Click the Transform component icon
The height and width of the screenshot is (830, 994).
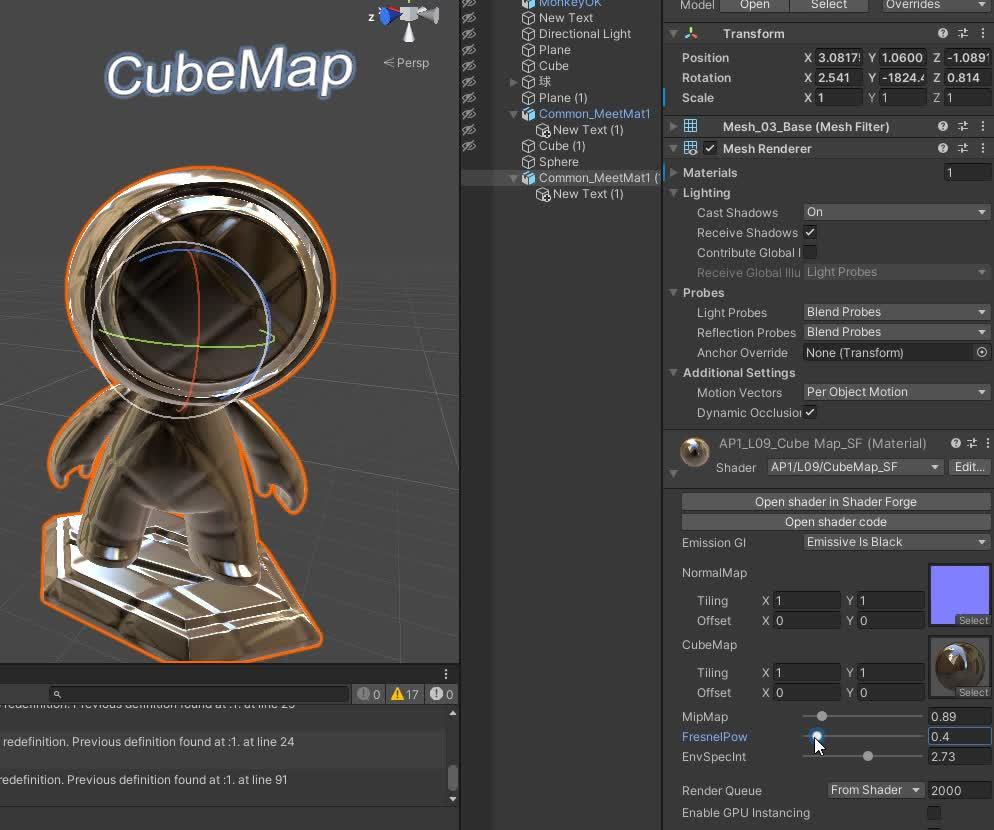(694, 33)
